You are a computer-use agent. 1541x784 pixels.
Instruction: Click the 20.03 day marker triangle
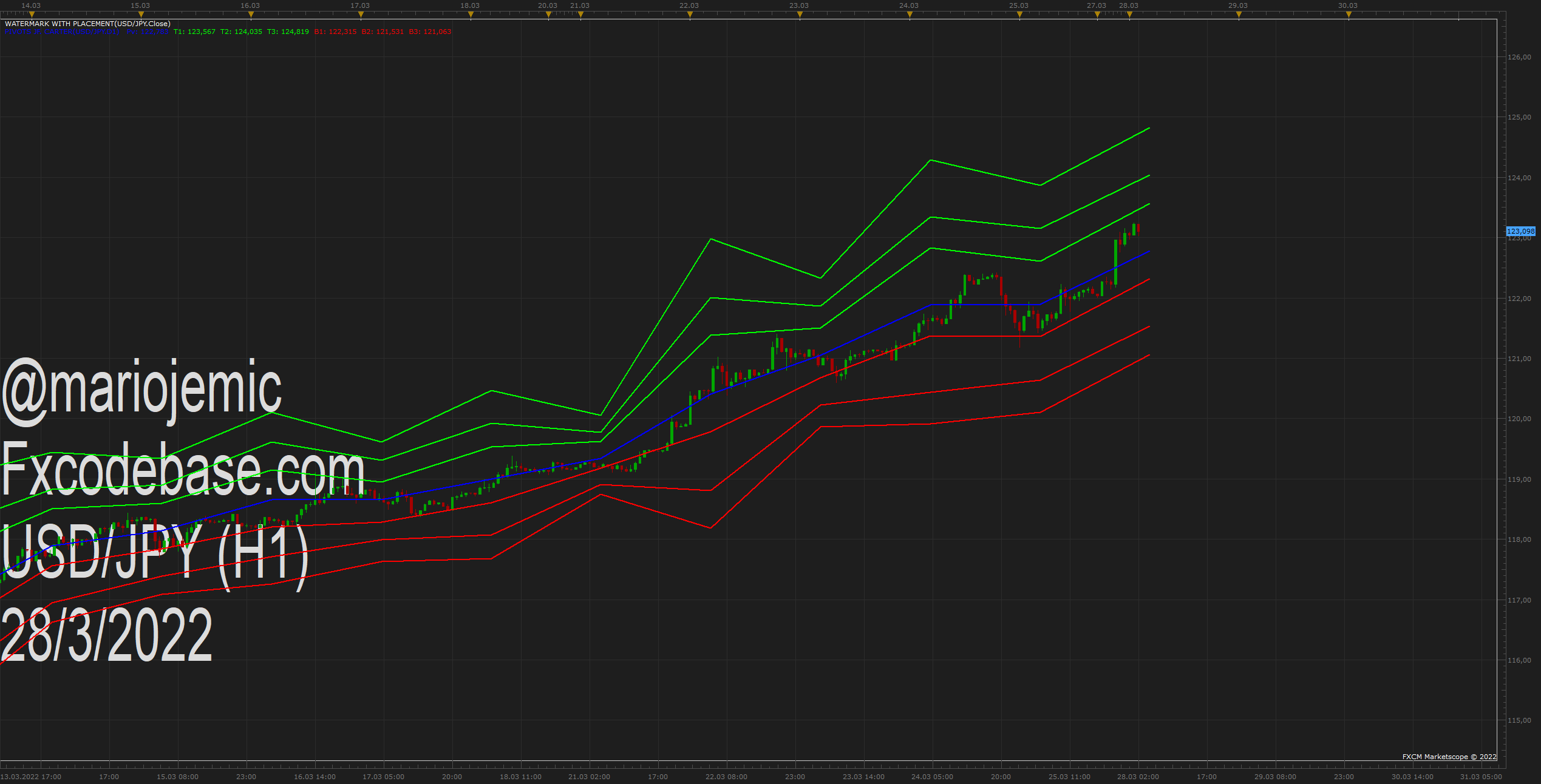pos(548,15)
